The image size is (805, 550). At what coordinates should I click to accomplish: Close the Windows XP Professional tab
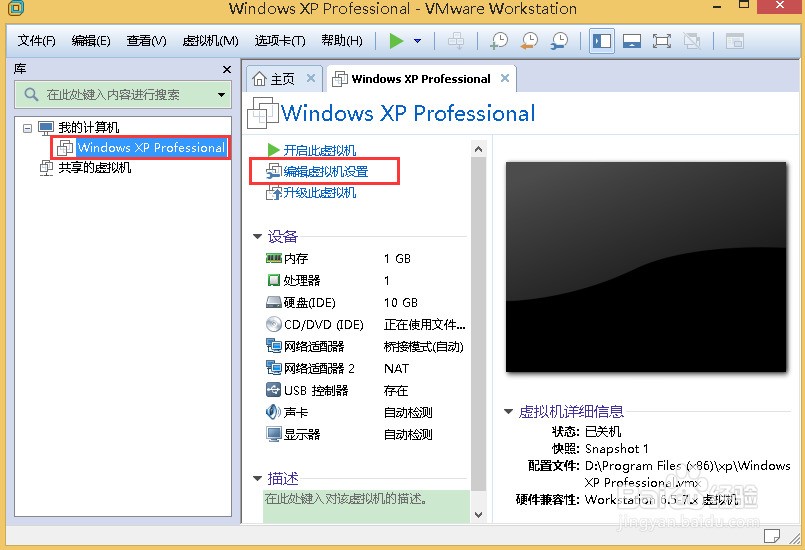[505, 78]
